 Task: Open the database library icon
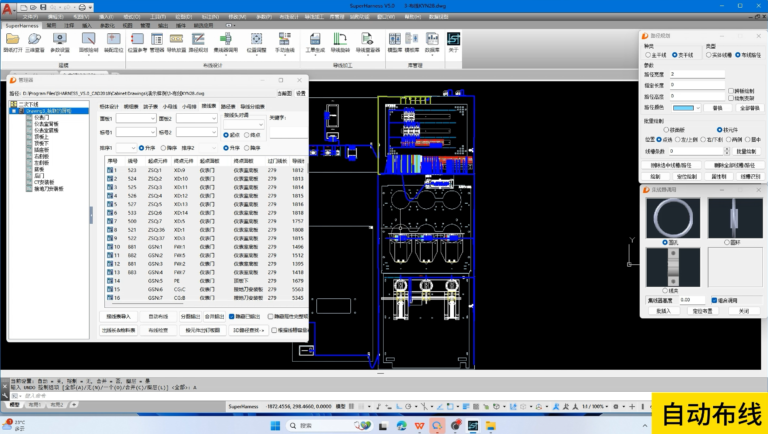pos(432,39)
